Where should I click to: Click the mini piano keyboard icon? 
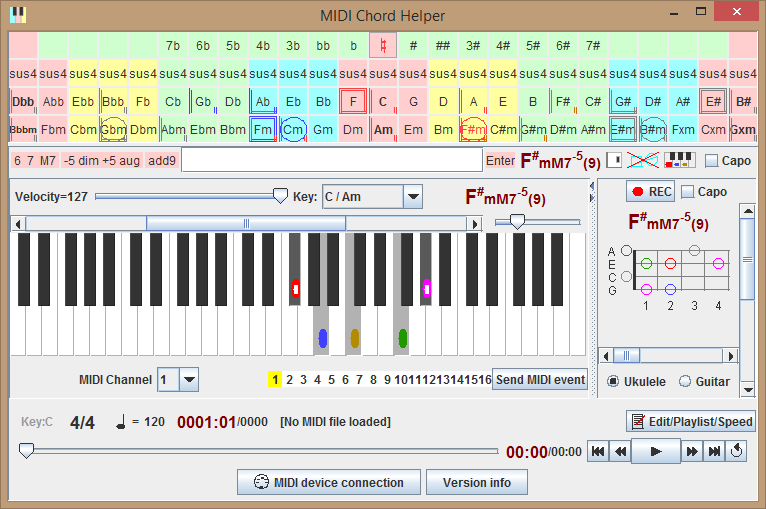680,160
